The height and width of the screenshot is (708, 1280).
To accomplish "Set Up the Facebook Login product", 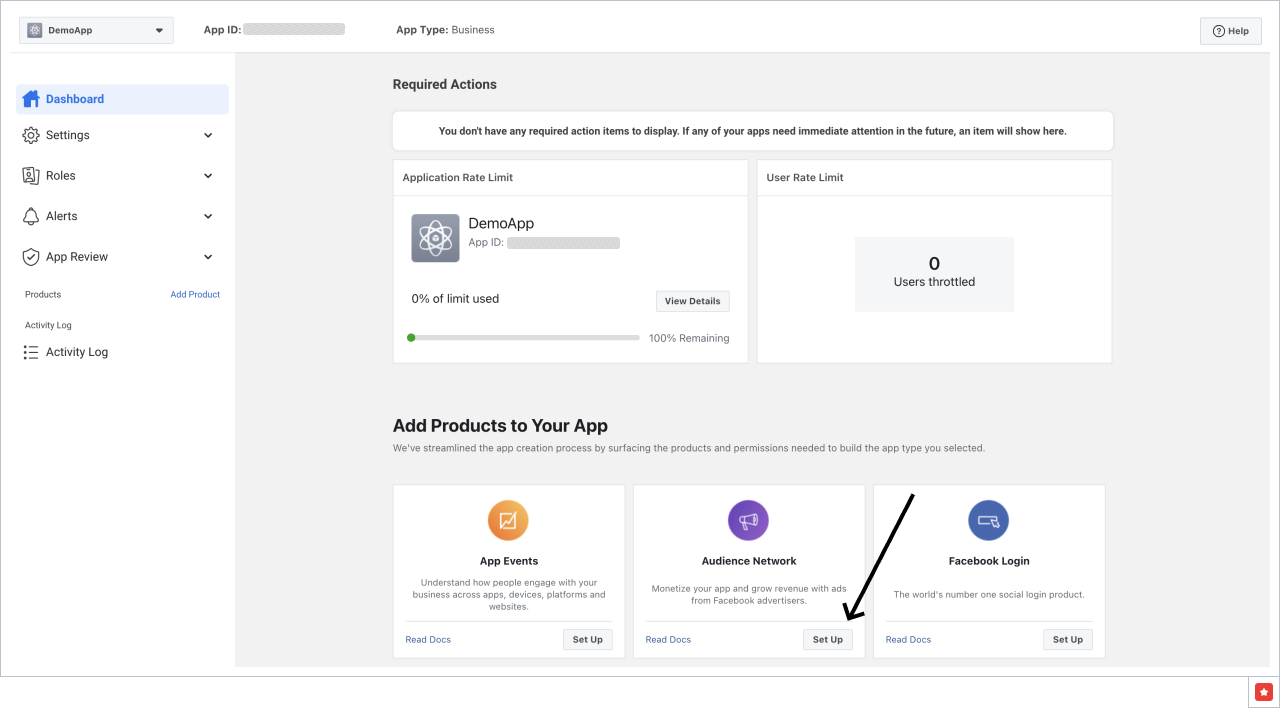I will coord(1067,639).
